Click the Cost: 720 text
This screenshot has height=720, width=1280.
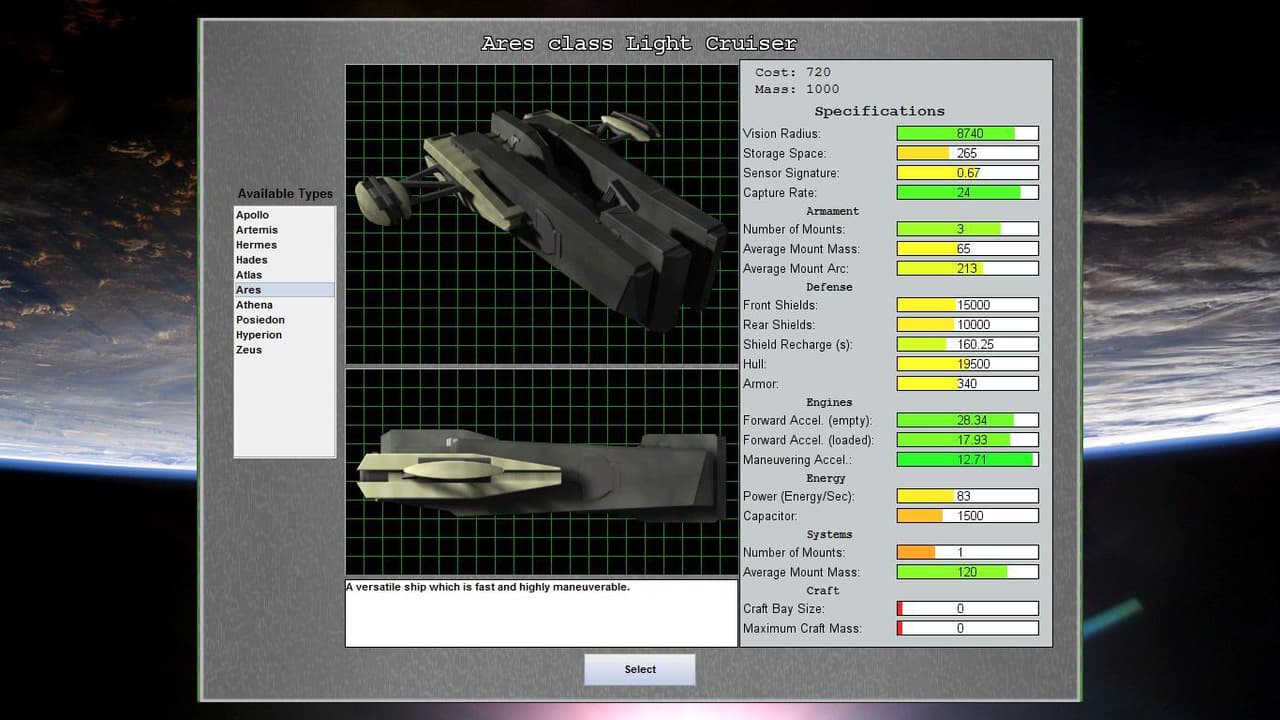click(793, 72)
